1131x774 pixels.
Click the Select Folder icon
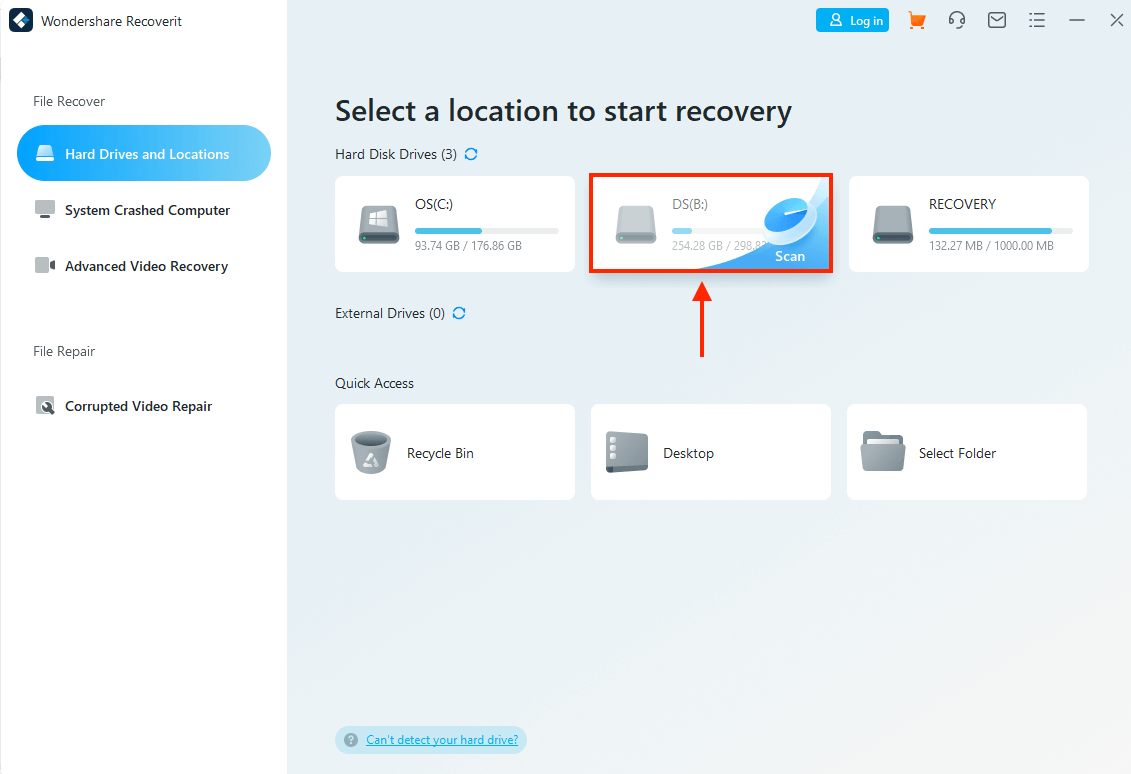882,452
